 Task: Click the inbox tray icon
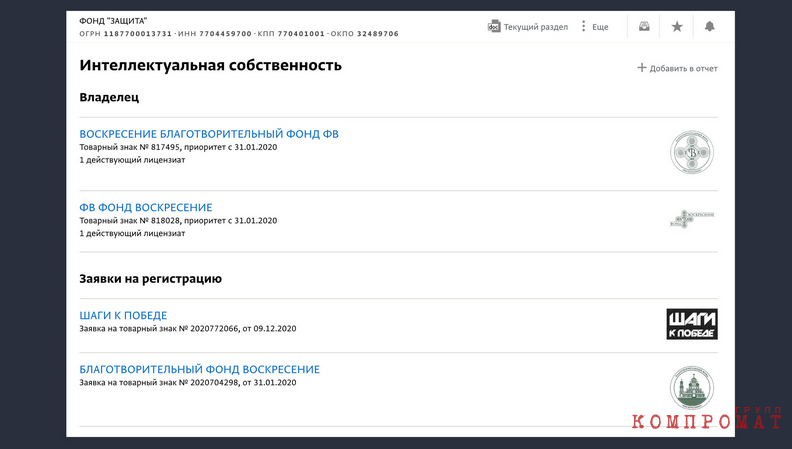coord(644,26)
